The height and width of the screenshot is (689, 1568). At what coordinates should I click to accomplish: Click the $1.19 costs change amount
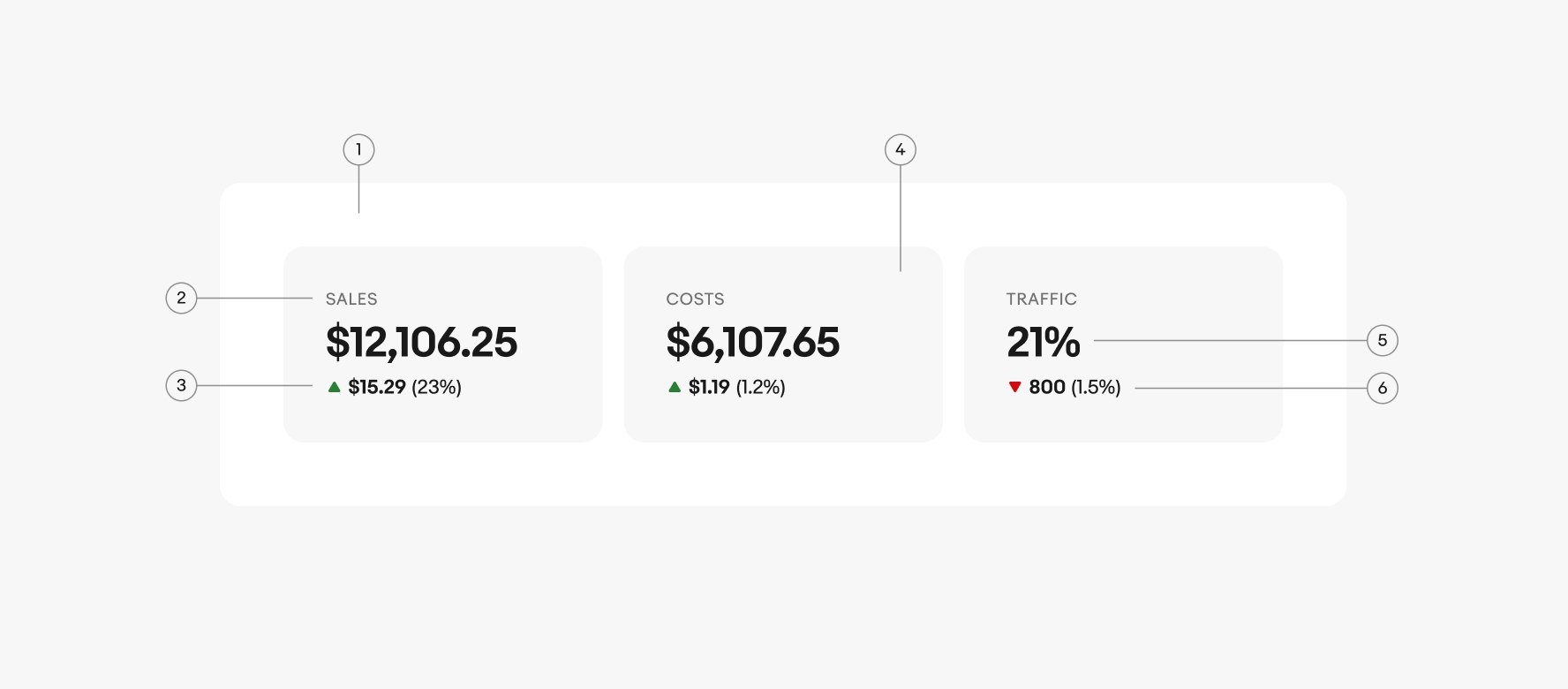(x=709, y=387)
